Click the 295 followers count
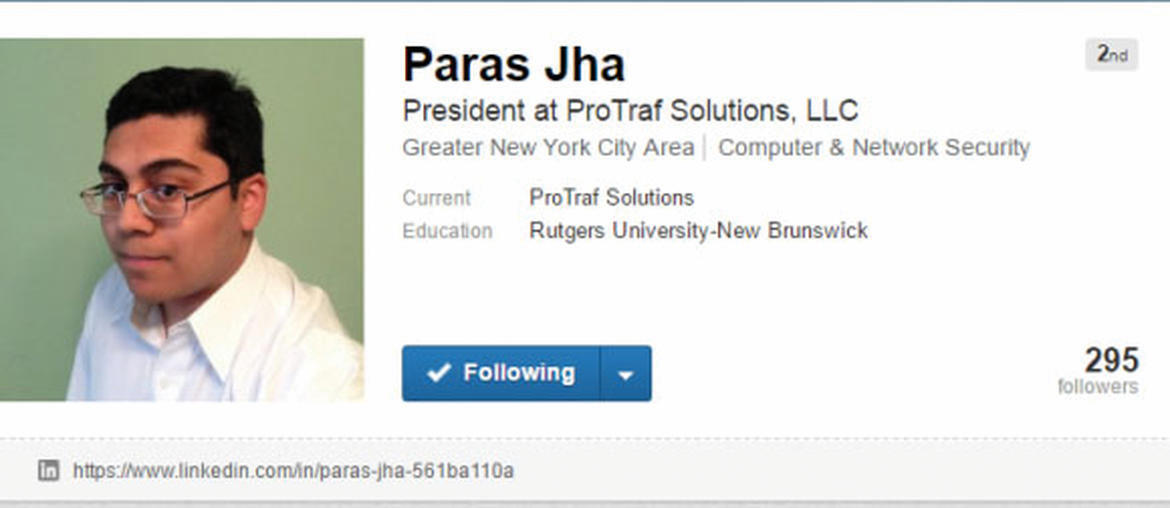The height and width of the screenshot is (508, 1170). pyautogui.click(x=1111, y=360)
